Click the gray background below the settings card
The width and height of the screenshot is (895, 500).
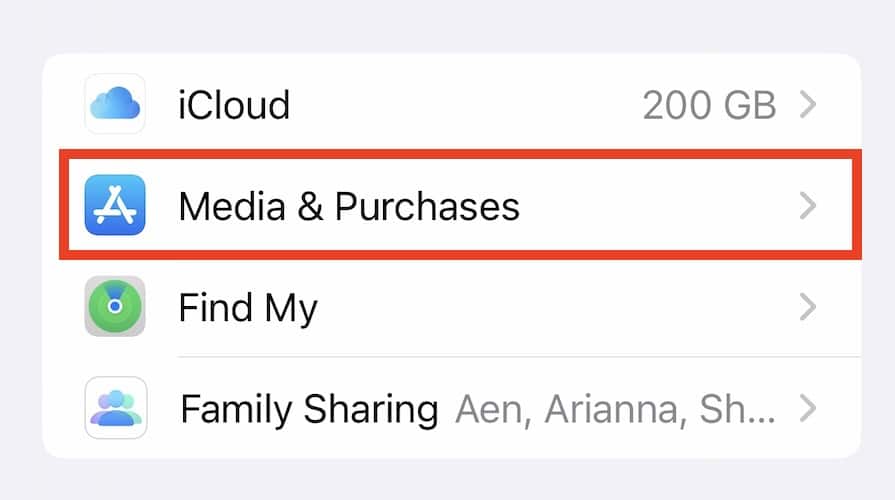[450, 480]
